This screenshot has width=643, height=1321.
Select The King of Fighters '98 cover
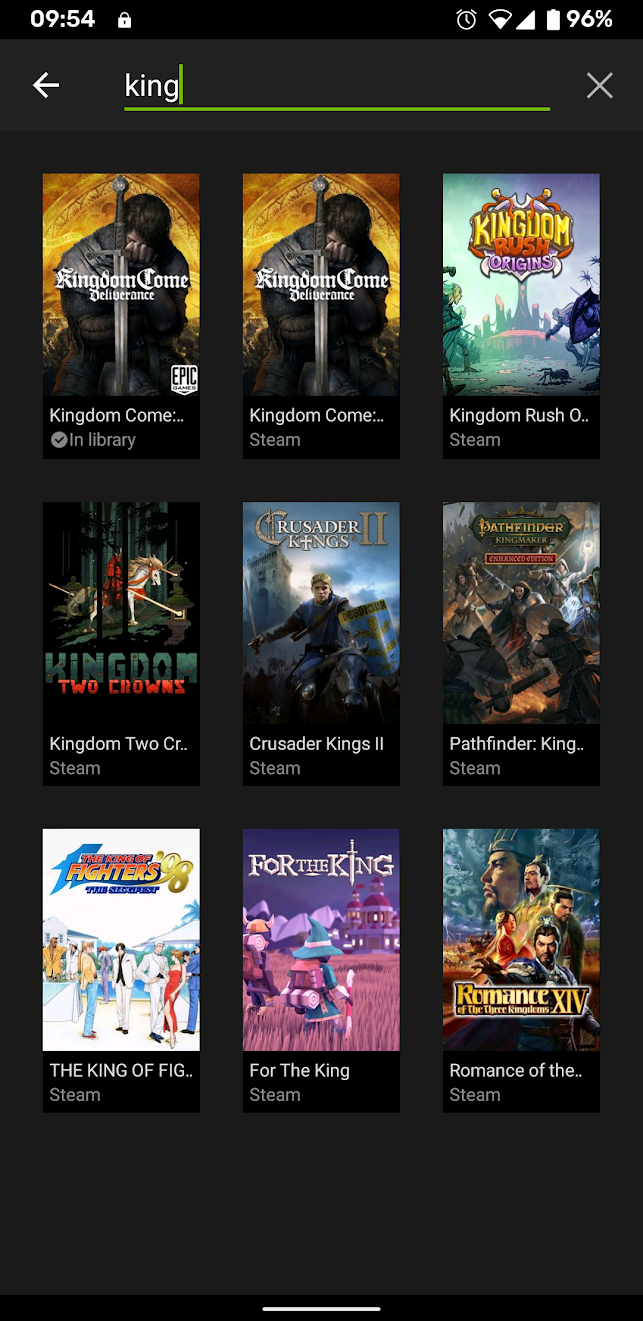click(x=121, y=940)
